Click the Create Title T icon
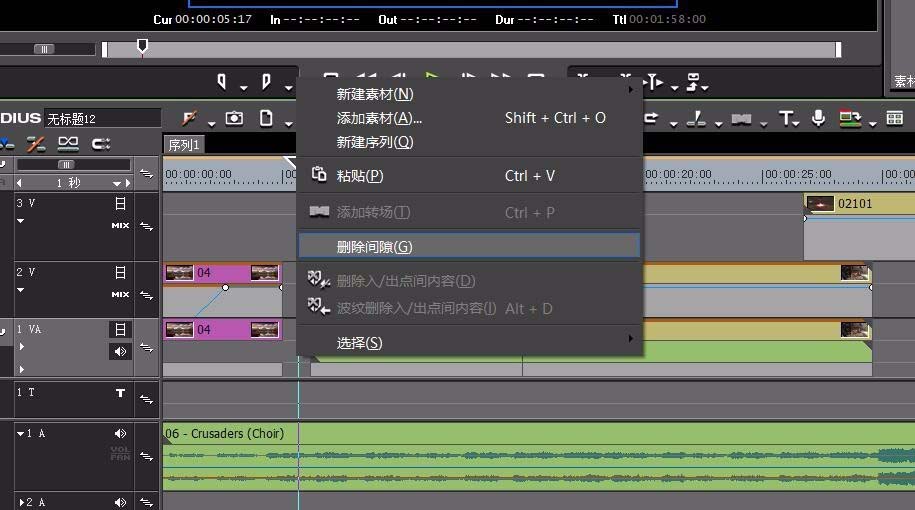Screen dimensions: 915x510 [x=786, y=118]
